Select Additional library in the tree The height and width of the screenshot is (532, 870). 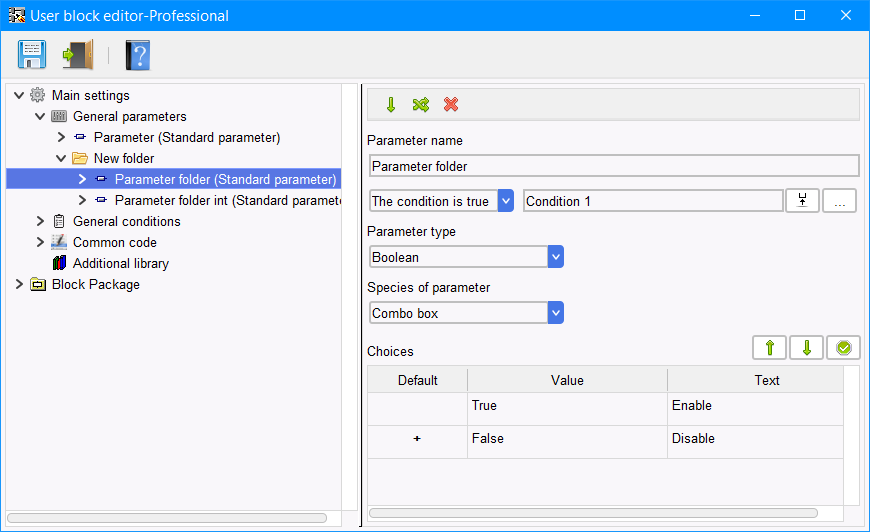tap(120, 264)
